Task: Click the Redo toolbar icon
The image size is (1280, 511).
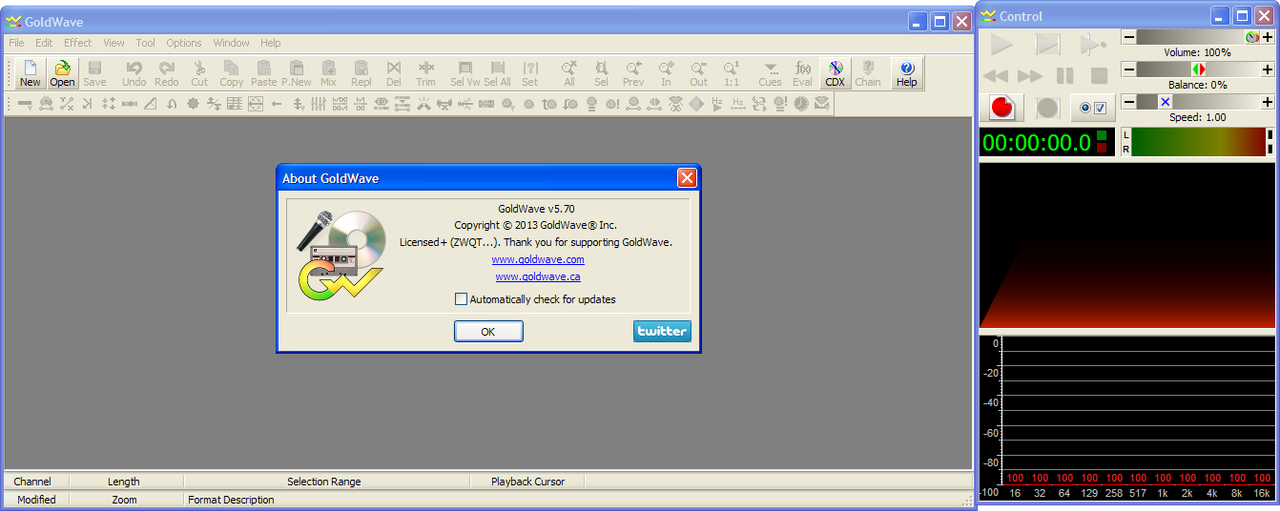Action: [x=166, y=73]
